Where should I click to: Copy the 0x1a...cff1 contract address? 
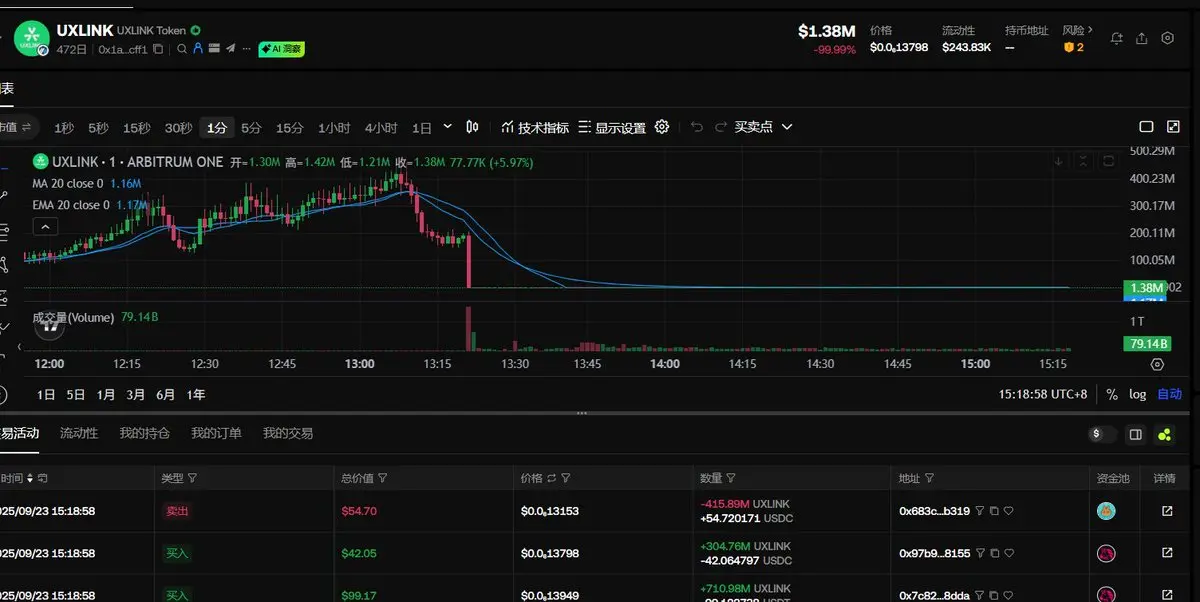[158, 49]
